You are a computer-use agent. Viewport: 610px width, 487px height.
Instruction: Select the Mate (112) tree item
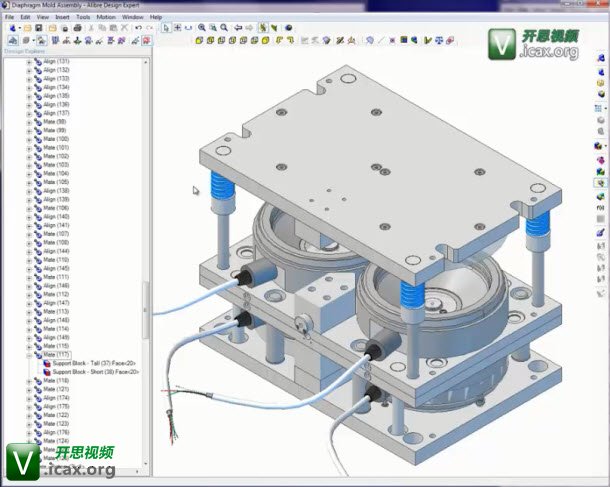pos(56,294)
